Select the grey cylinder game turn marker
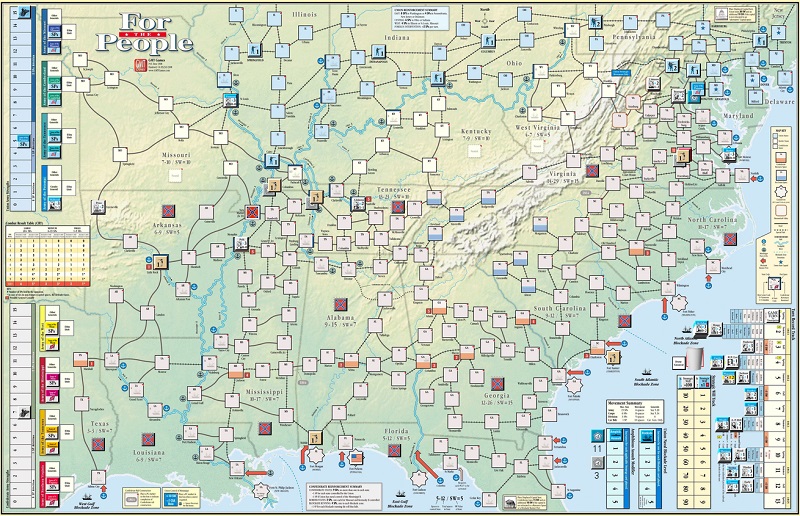 click(695, 358)
